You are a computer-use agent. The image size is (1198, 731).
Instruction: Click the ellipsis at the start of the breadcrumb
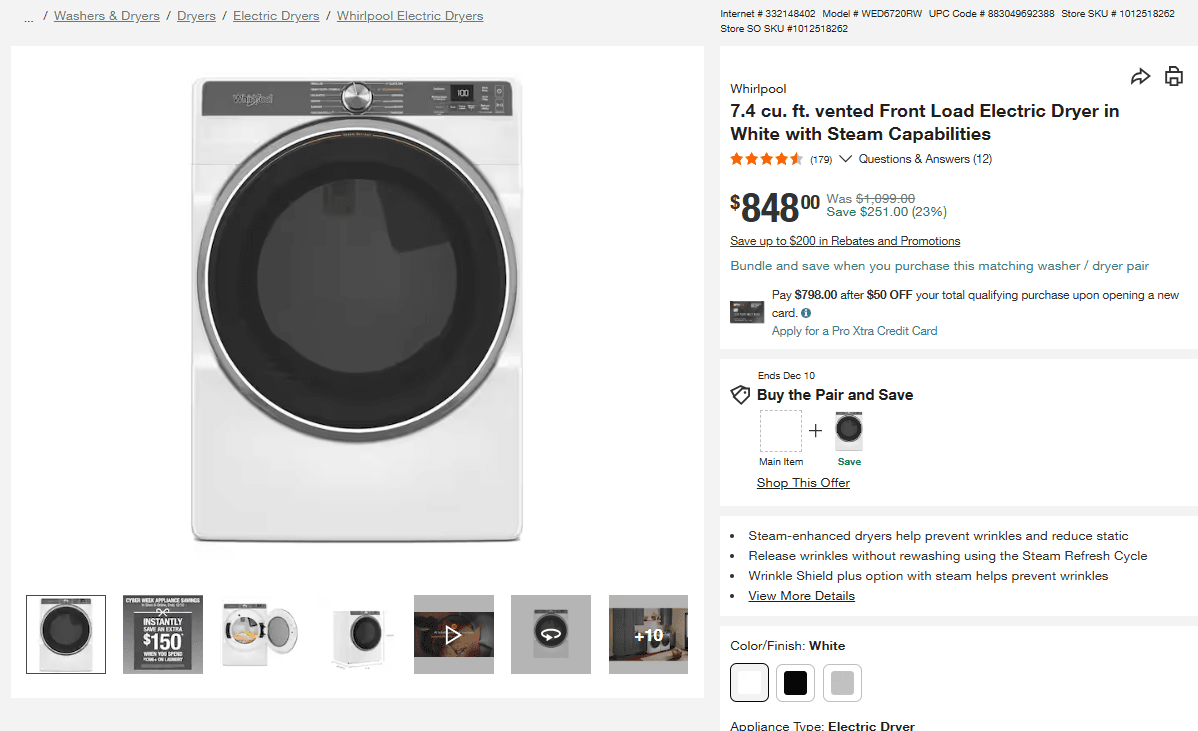pyautogui.click(x=28, y=16)
